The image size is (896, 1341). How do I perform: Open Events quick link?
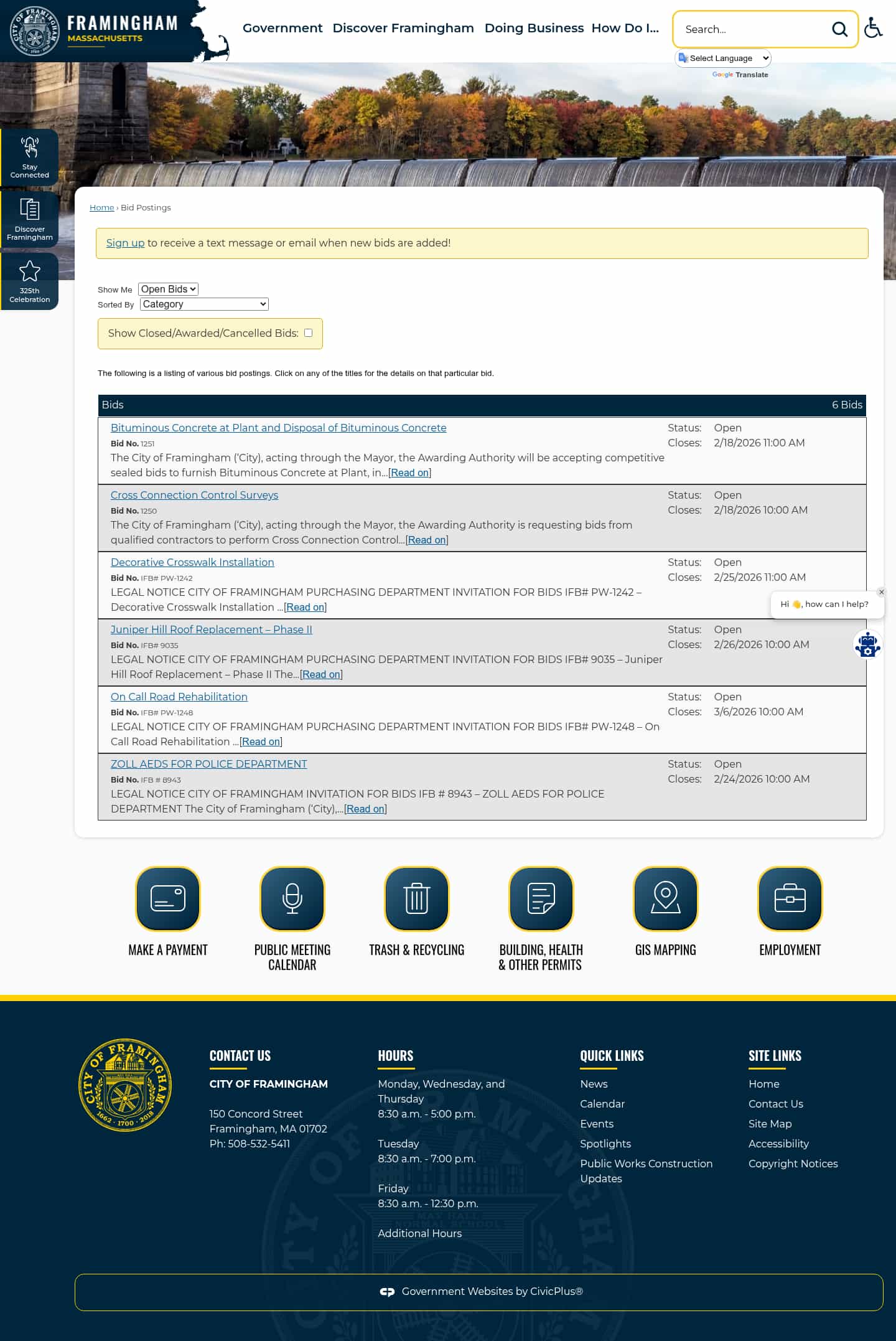pos(597,1124)
